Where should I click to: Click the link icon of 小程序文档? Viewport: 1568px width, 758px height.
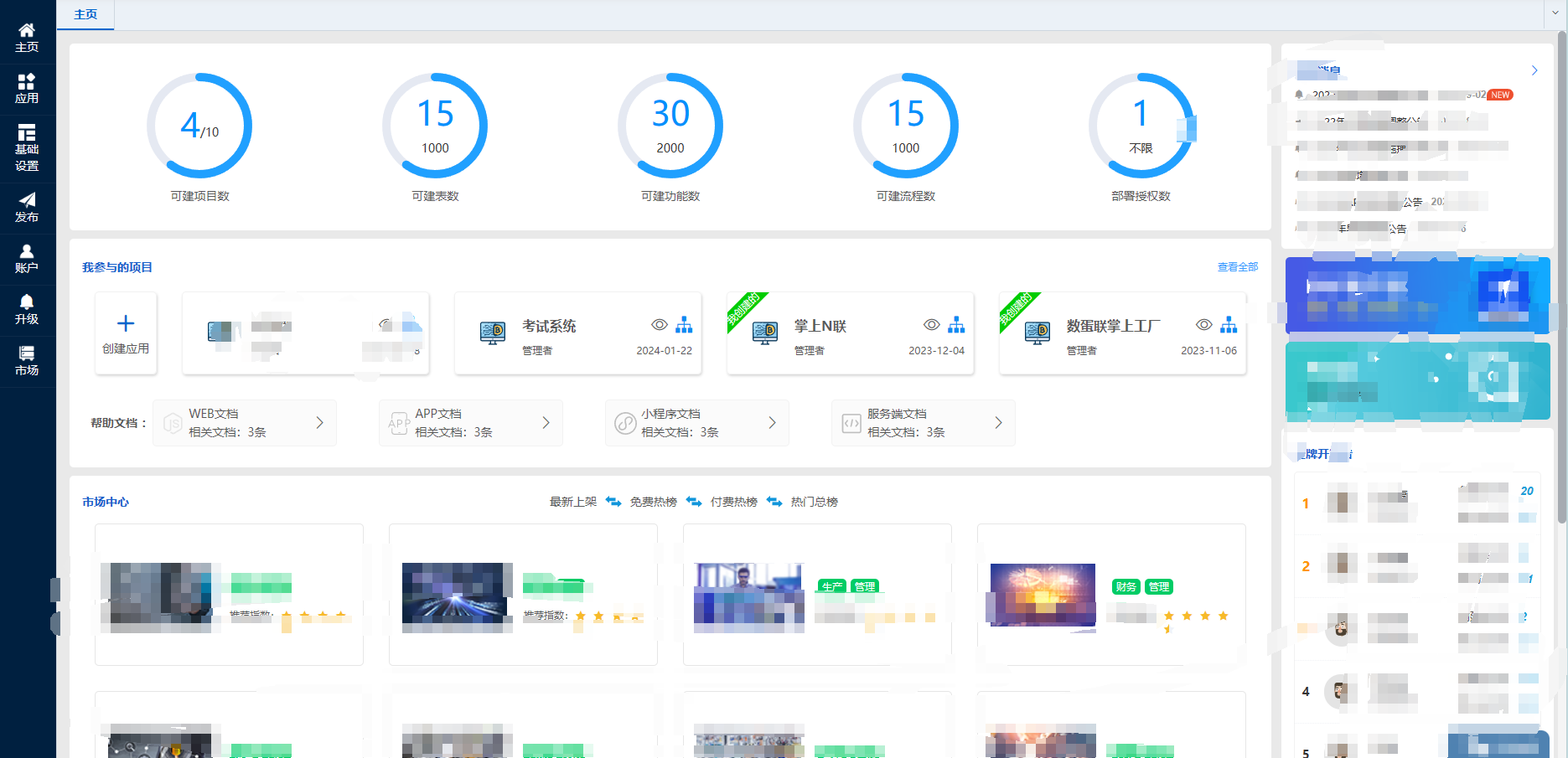coord(625,423)
